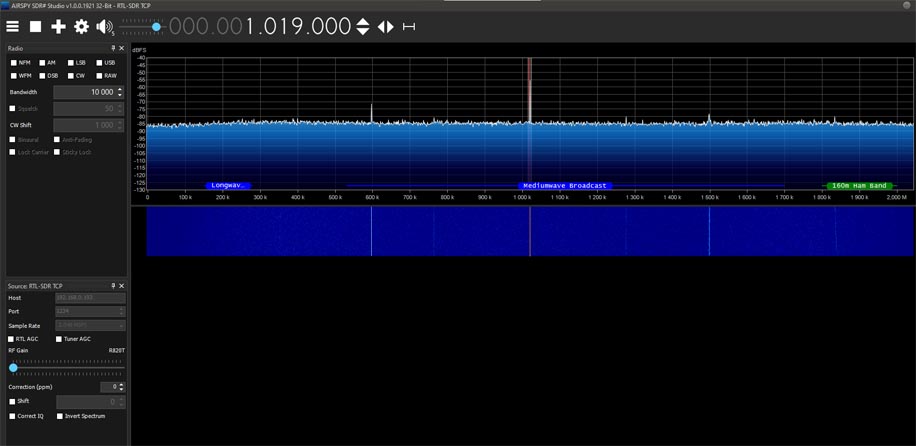Click the RF Gain slider handle
The image size is (916, 446).
pyautogui.click(x=13, y=367)
